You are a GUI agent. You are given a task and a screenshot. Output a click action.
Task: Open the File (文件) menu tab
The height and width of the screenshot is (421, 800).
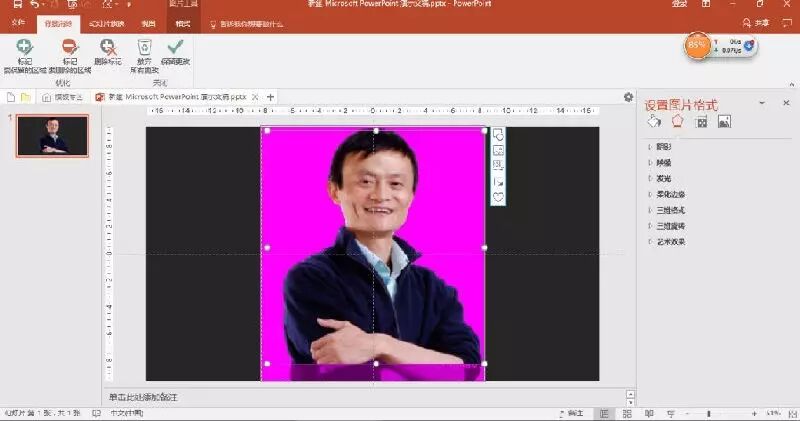point(18,23)
